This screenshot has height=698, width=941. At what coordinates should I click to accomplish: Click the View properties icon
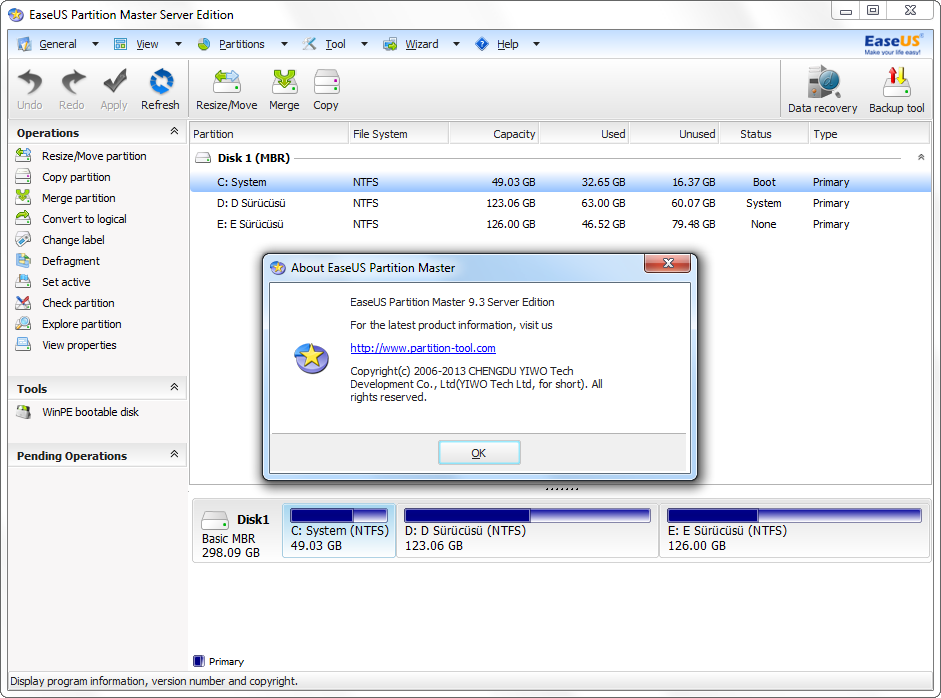23,344
